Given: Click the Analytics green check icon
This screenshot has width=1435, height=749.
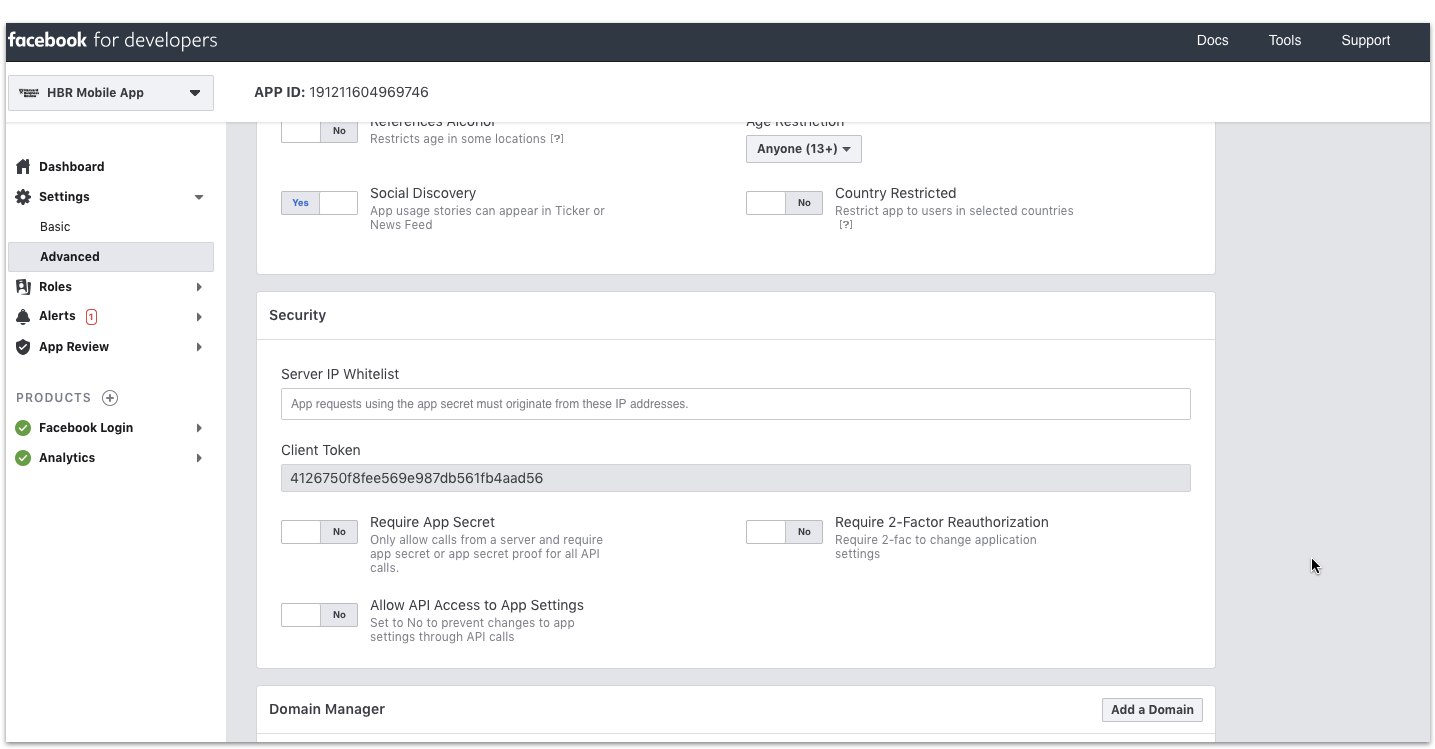Looking at the screenshot, I should [x=23, y=458].
